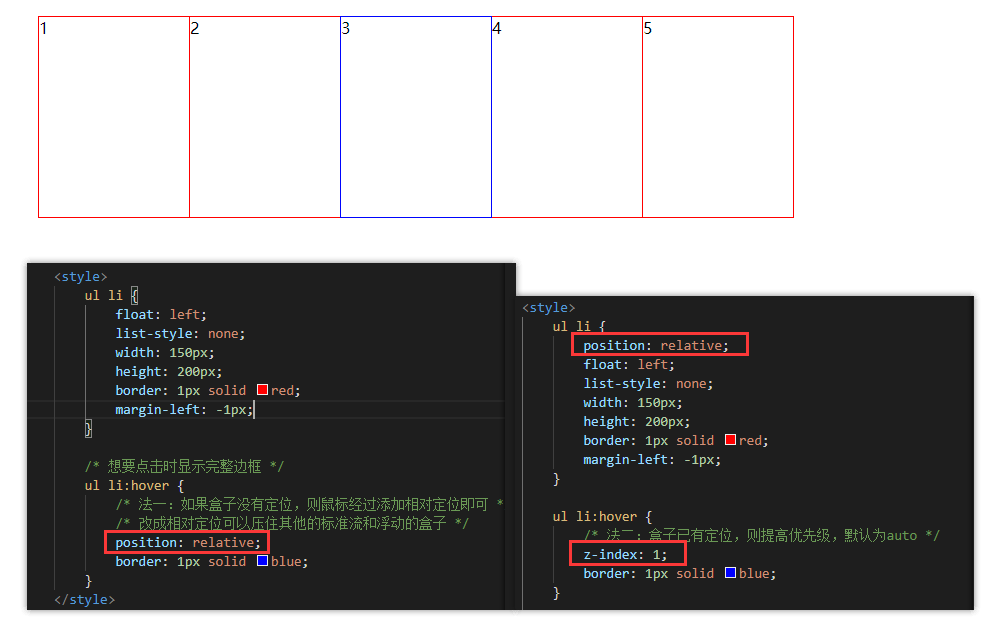This screenshot has height=628, width=991.
Task: Click the red-bordered box numbered 5
Action: click(718, 117)
